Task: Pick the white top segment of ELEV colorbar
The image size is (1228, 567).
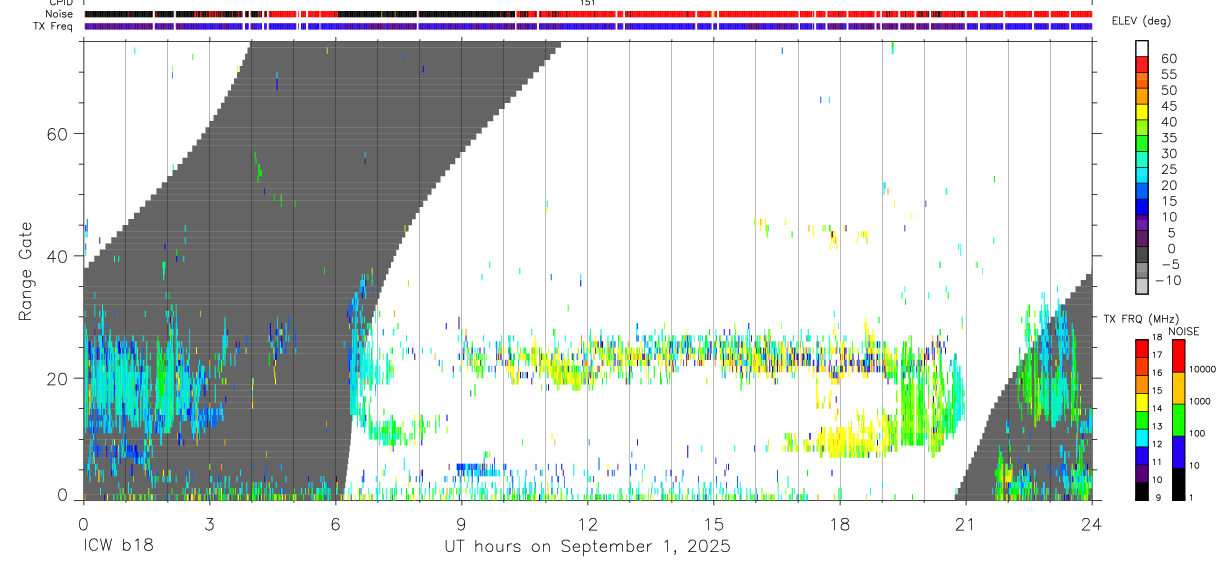Action: tap(1142, 48)
